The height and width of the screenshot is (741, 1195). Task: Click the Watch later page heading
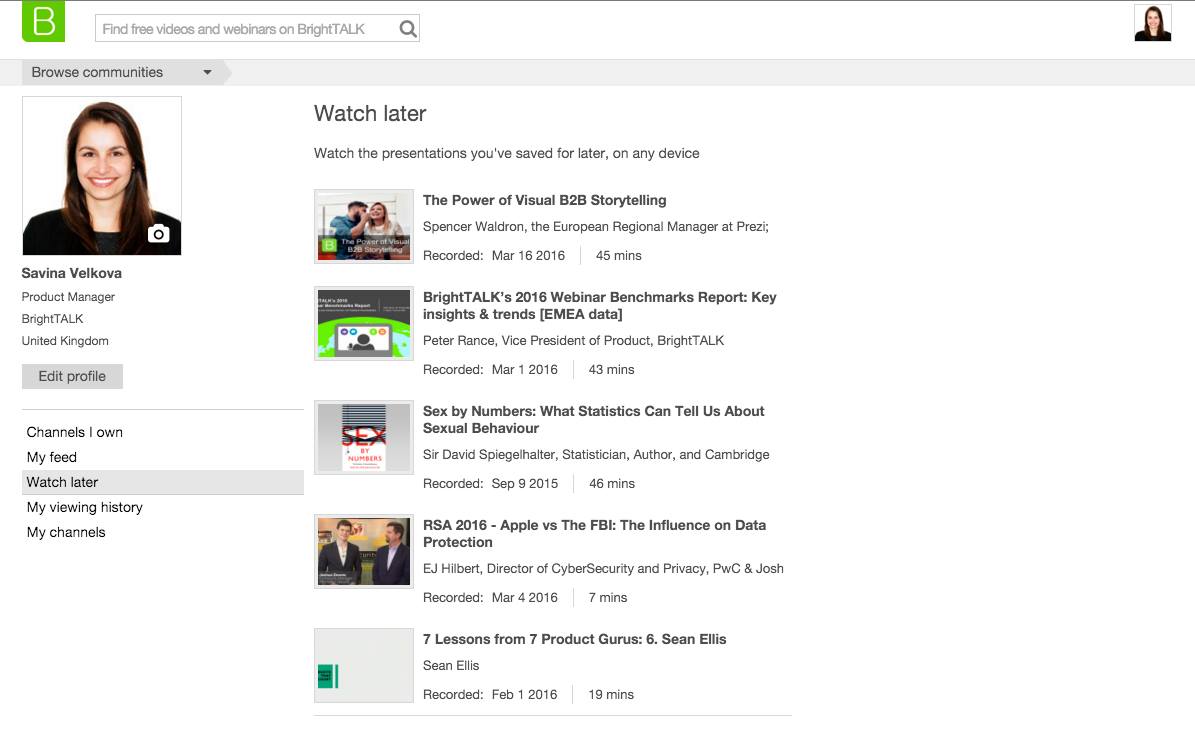(370, 114)
